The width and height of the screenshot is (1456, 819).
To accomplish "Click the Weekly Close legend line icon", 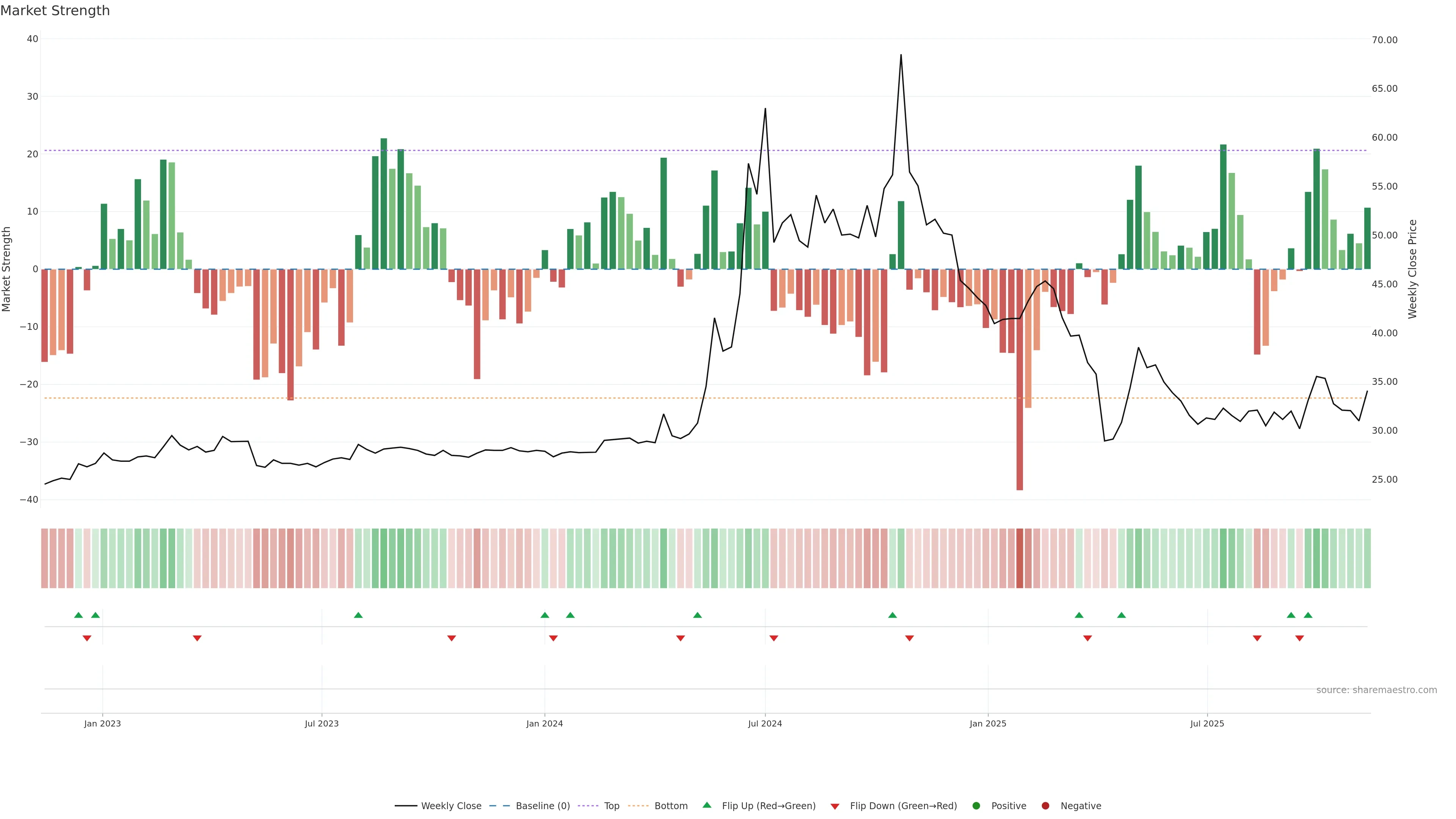I will 405,806.
